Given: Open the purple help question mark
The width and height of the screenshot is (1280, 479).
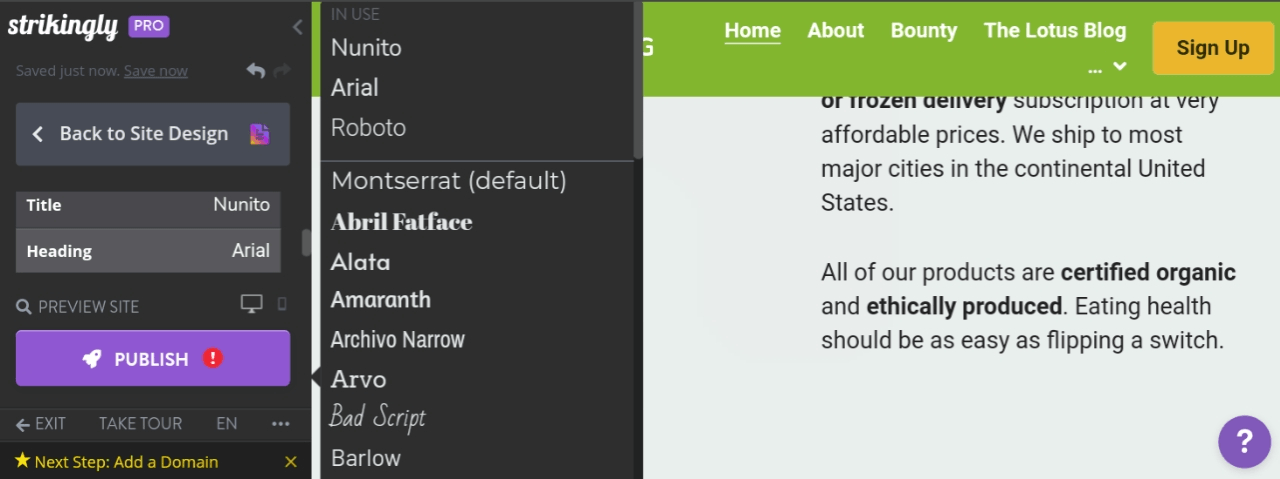Looking at the screenshot, I should [1244, 441].
